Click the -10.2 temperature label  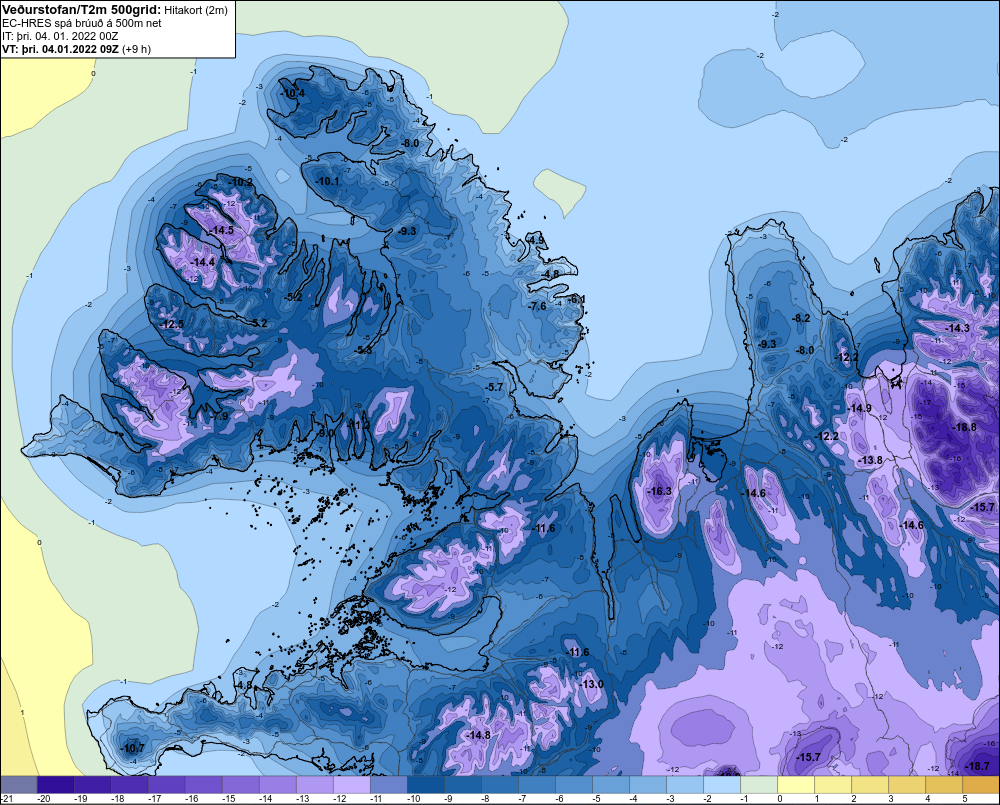pos(241,182)
